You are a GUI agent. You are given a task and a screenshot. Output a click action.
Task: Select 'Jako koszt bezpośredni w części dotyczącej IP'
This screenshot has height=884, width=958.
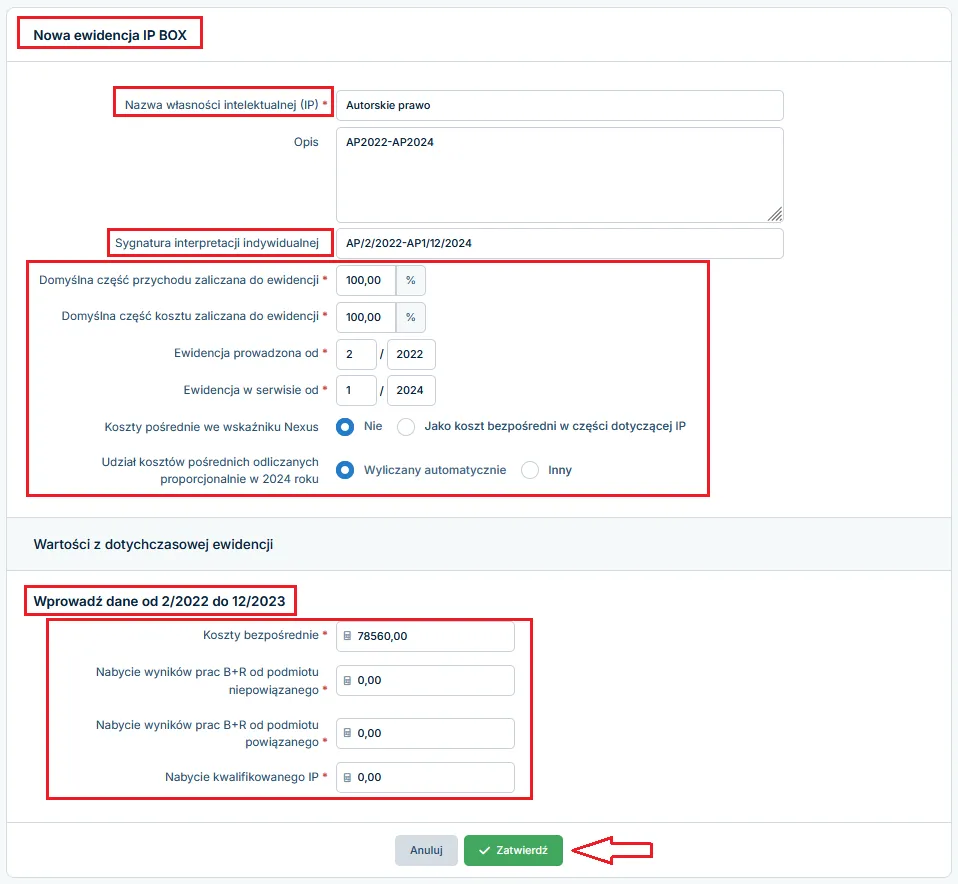406,426
